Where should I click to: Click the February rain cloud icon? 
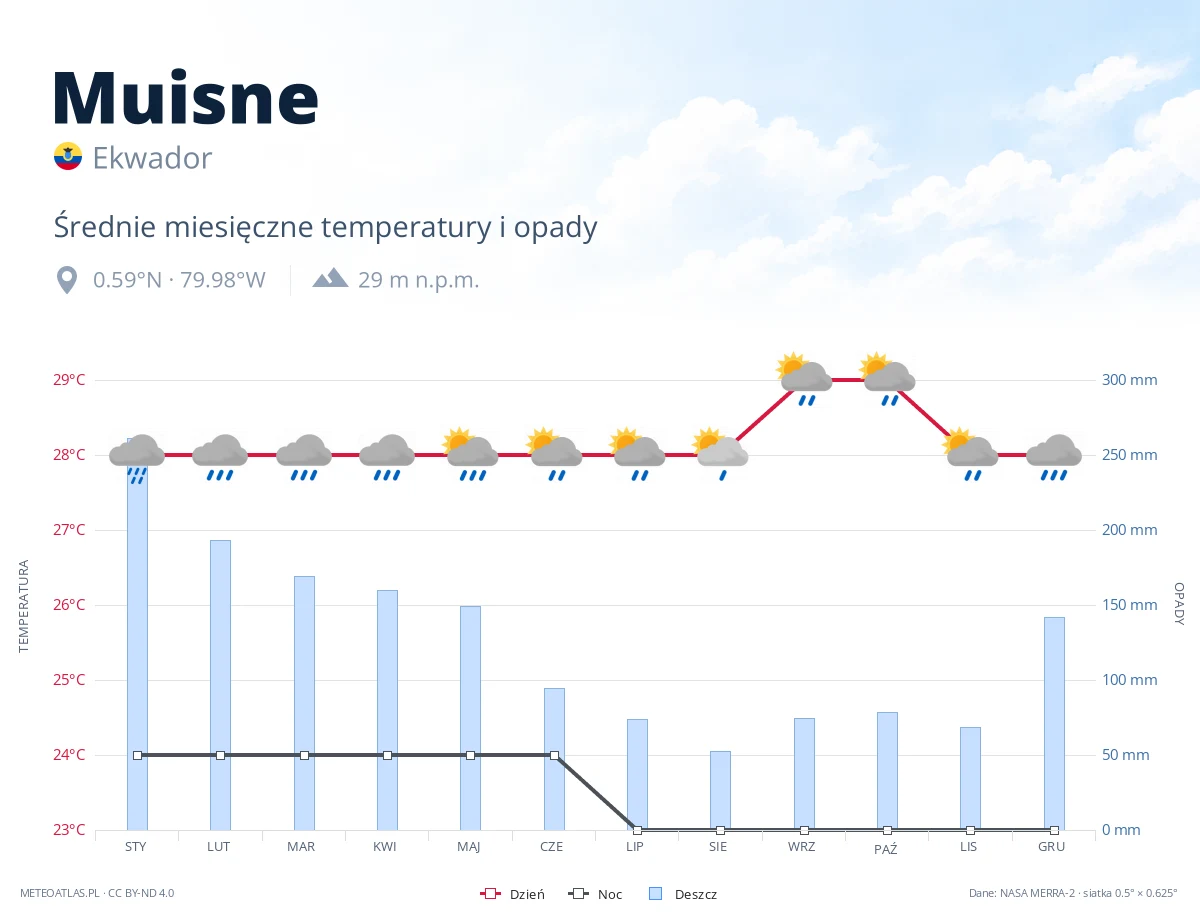click(220, 457)
